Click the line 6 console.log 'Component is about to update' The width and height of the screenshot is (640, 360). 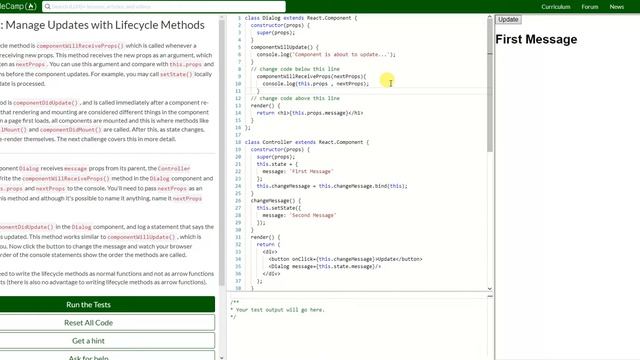326,54
